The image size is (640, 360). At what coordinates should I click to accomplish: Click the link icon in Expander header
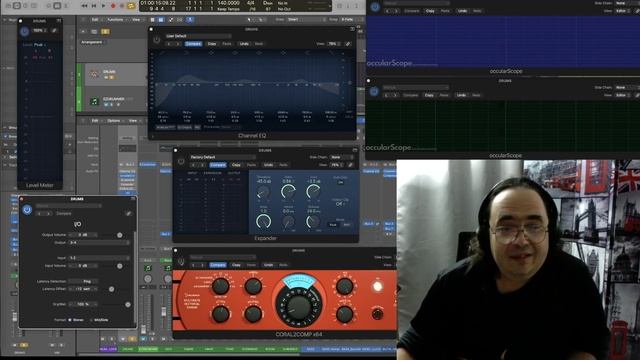tap(350, 165)
